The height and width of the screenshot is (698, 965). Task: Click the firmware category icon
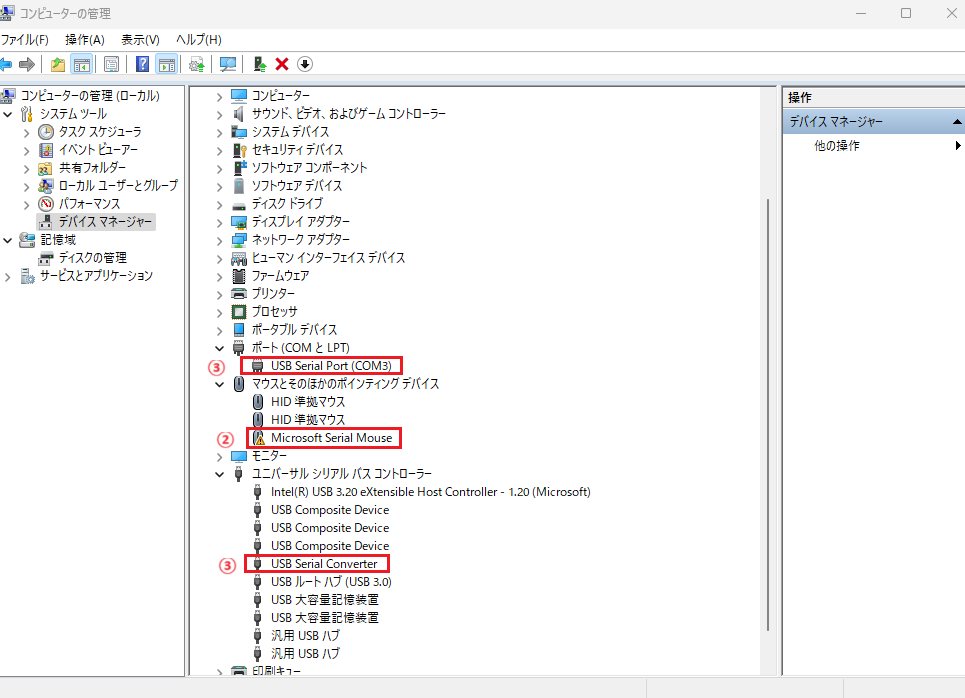(239, 276)
